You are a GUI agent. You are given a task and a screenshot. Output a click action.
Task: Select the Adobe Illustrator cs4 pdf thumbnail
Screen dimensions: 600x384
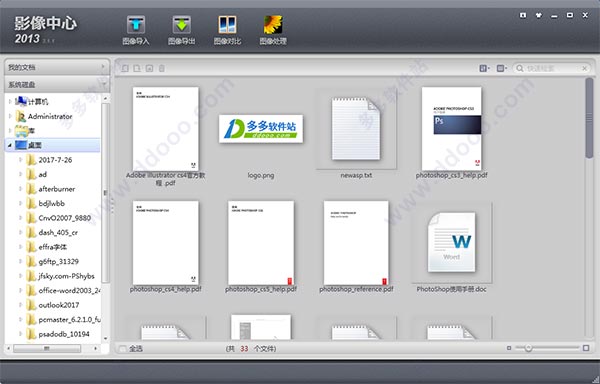pos(165,129)
